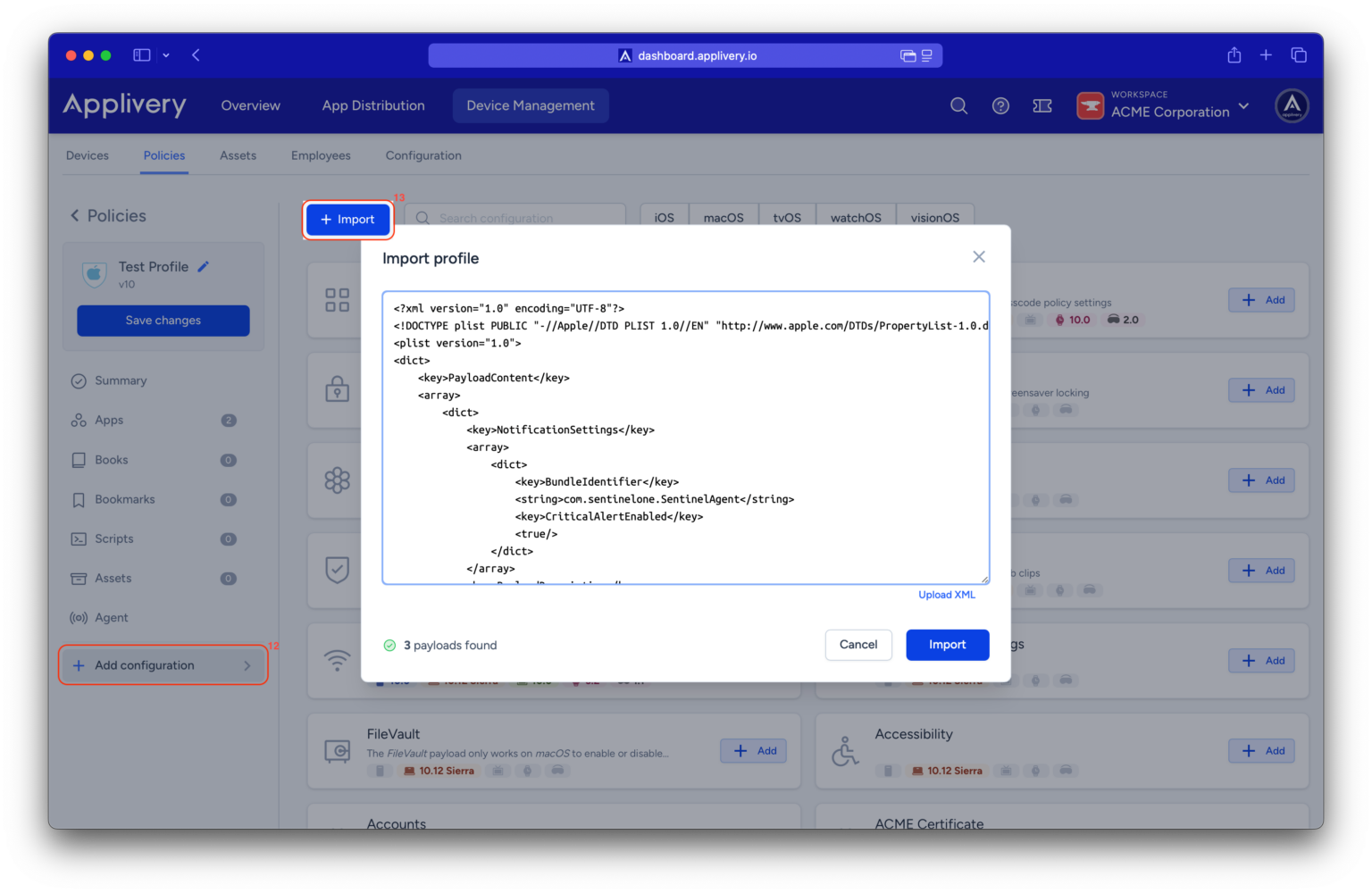Click the browser share icon
The width and height of the screenshot is (1372, 893).
(x=1234, y=55)
